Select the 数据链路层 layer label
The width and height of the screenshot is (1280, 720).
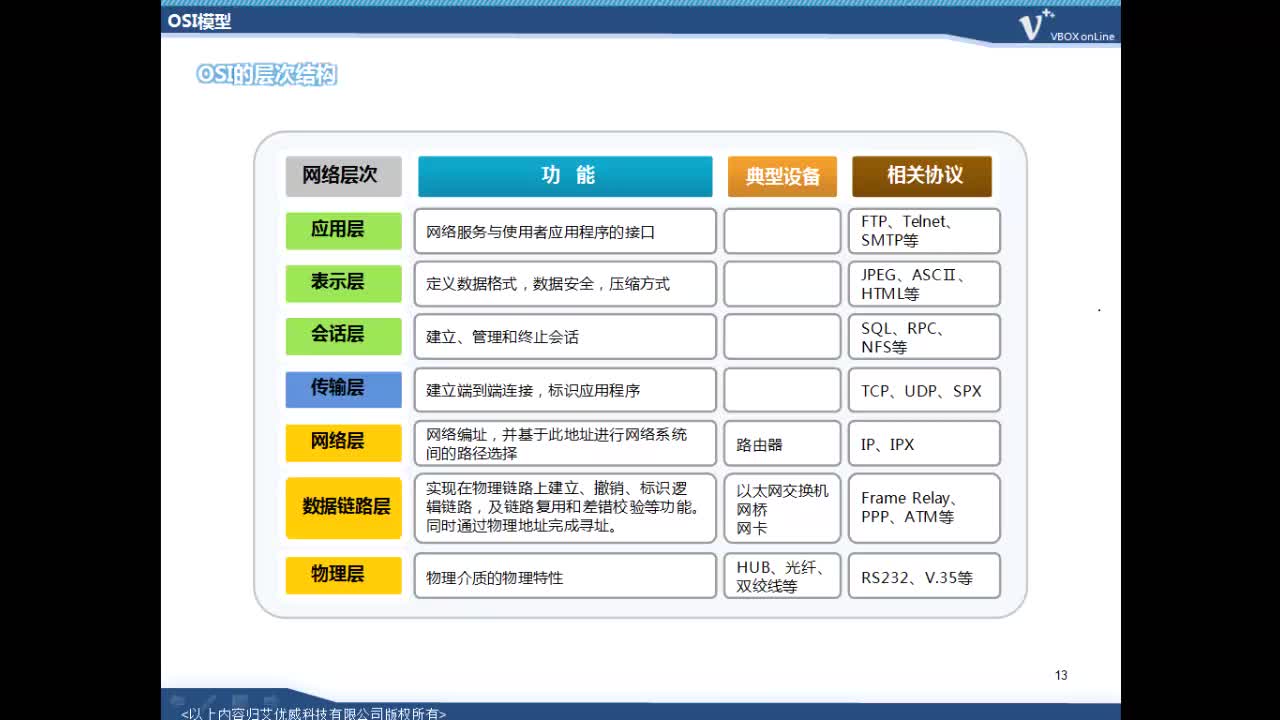coord(343,507)
